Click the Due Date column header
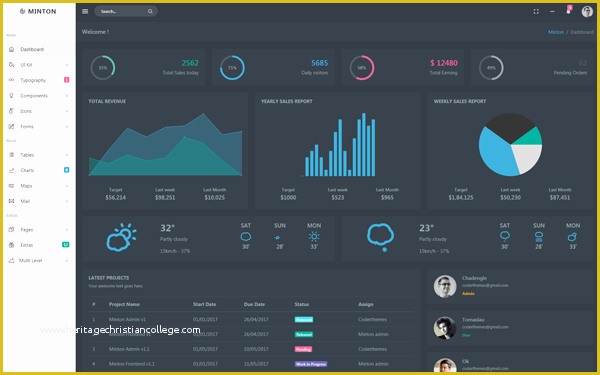This screenshot has height=375, width=600. point(254,305)
